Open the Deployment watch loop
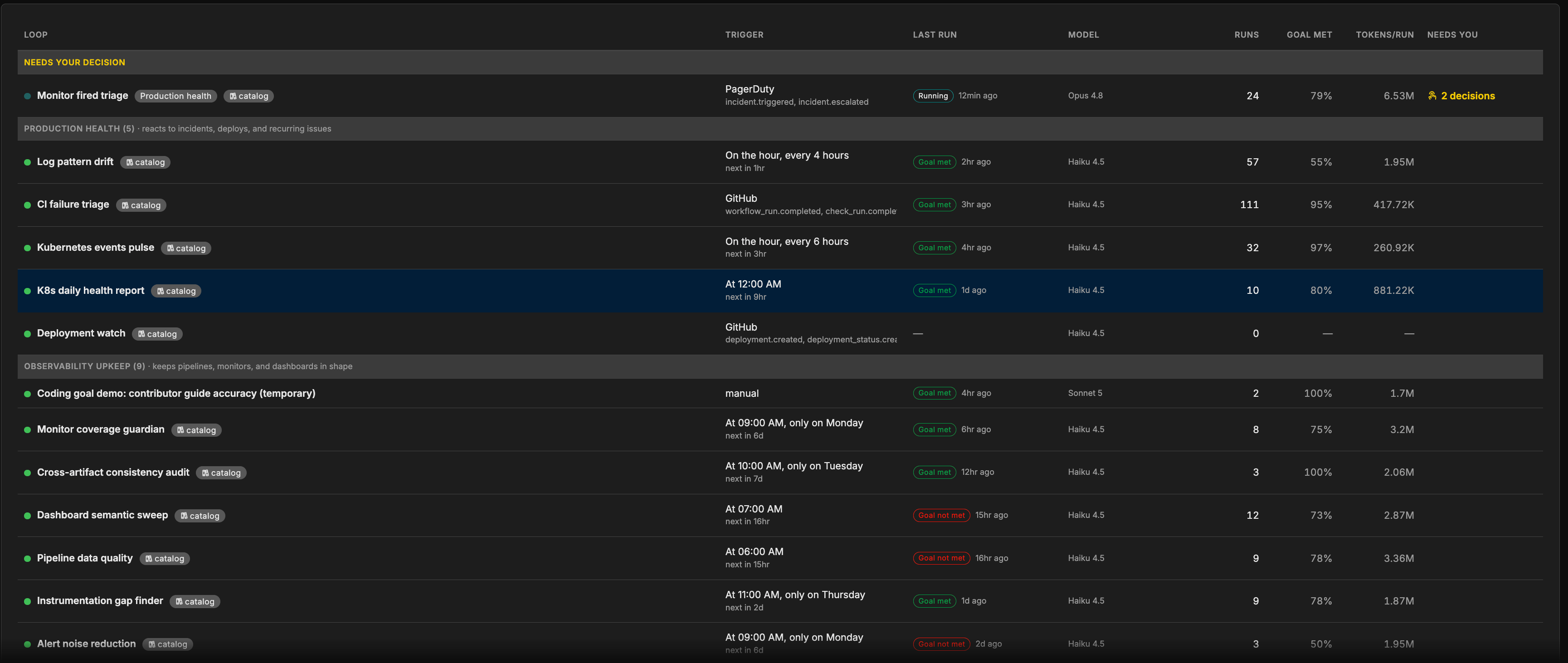The image size is (1568, 663). click(x=81, y=334)
